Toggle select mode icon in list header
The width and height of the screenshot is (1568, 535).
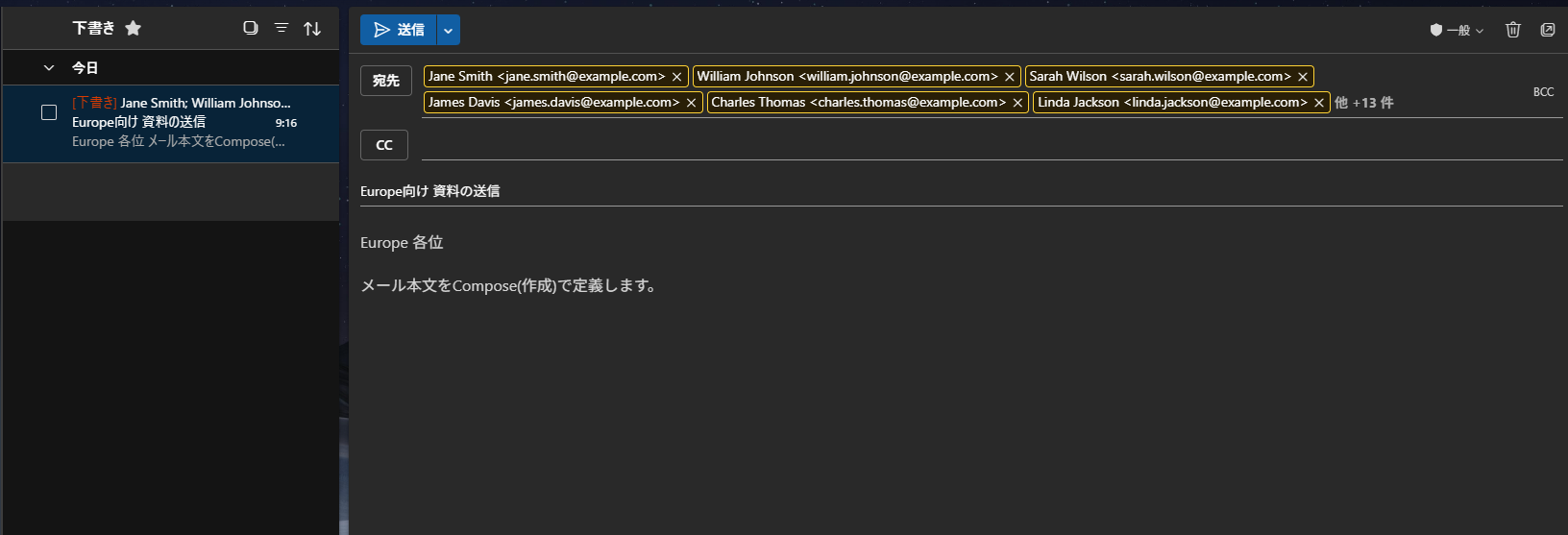pyautogui.click(x=251, y=28)
